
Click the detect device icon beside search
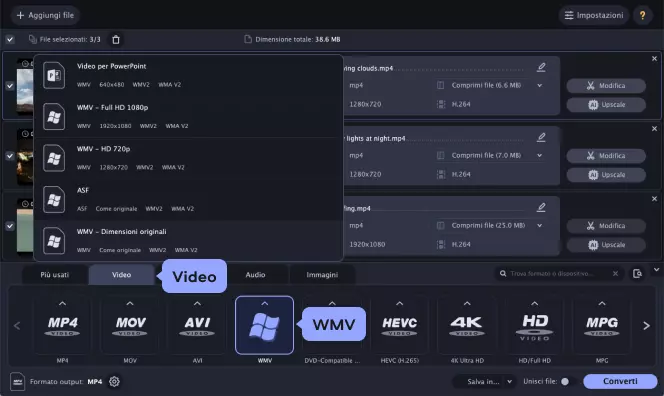click(x=637, y=274)
